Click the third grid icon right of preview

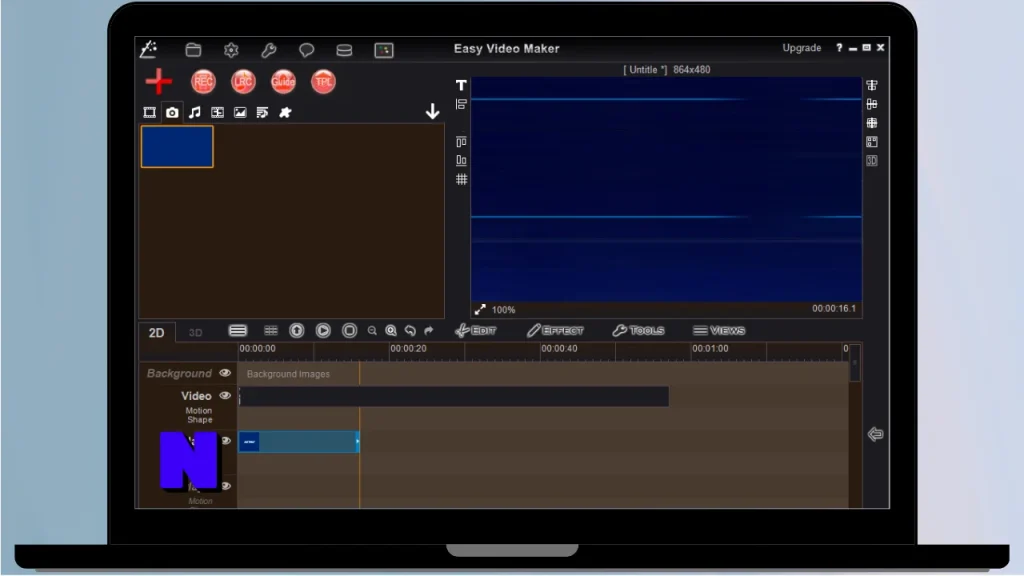[x=872, y=123]
